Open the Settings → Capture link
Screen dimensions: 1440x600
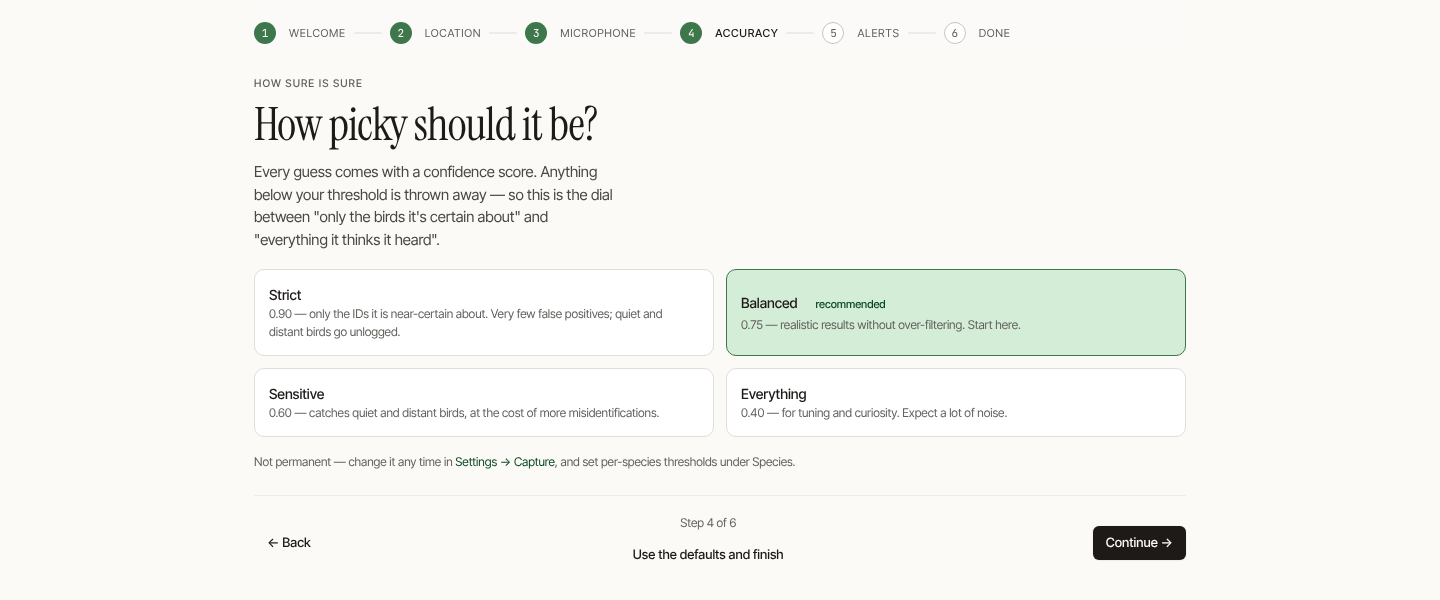(x=505, y=462)
